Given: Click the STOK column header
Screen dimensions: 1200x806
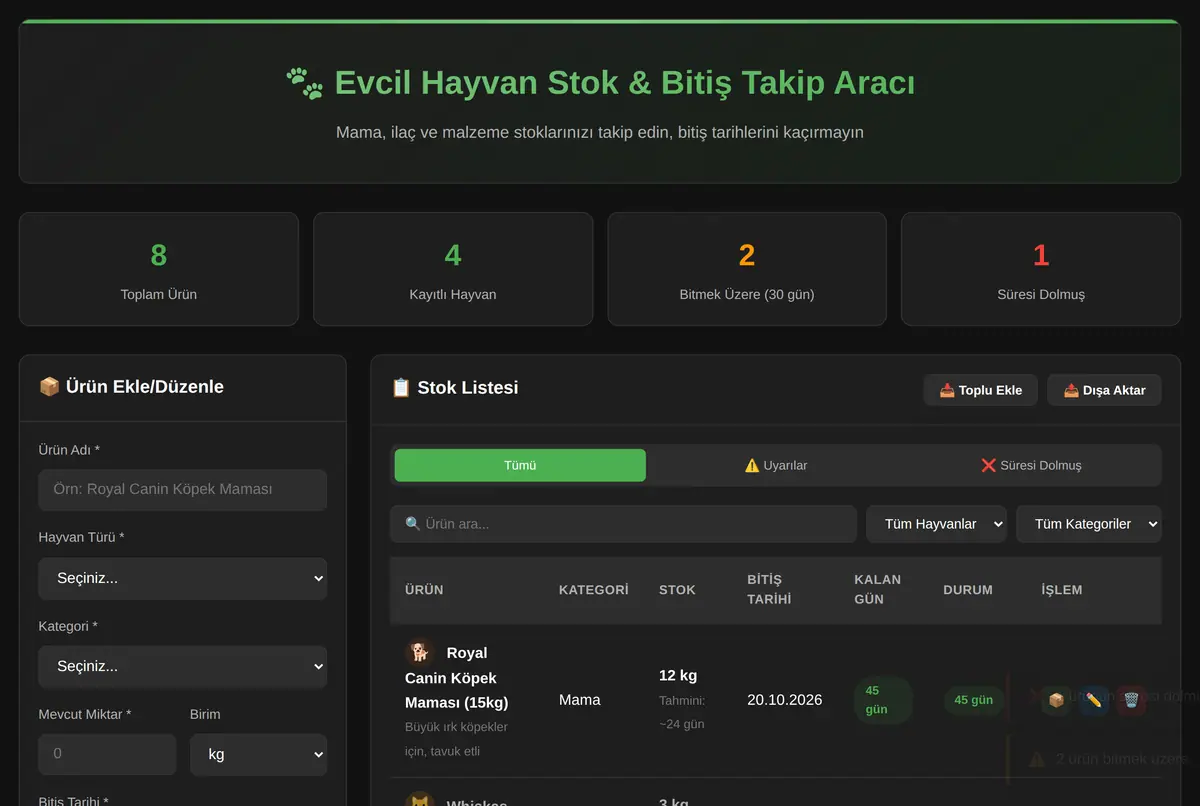Looking at the screenshot, I should pos(677,590).
